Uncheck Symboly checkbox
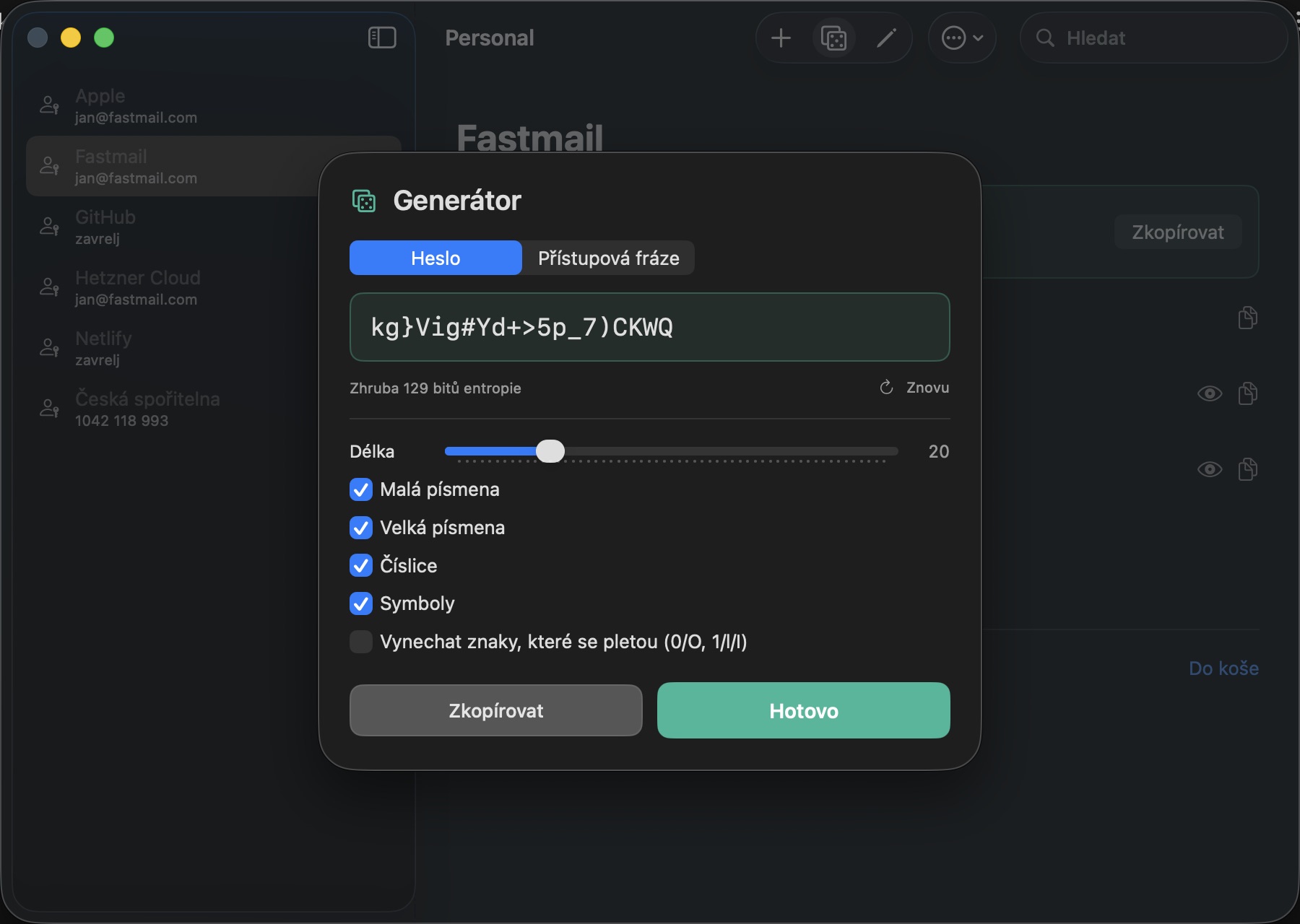This screenshot has width=1300, height=924. 361,603
